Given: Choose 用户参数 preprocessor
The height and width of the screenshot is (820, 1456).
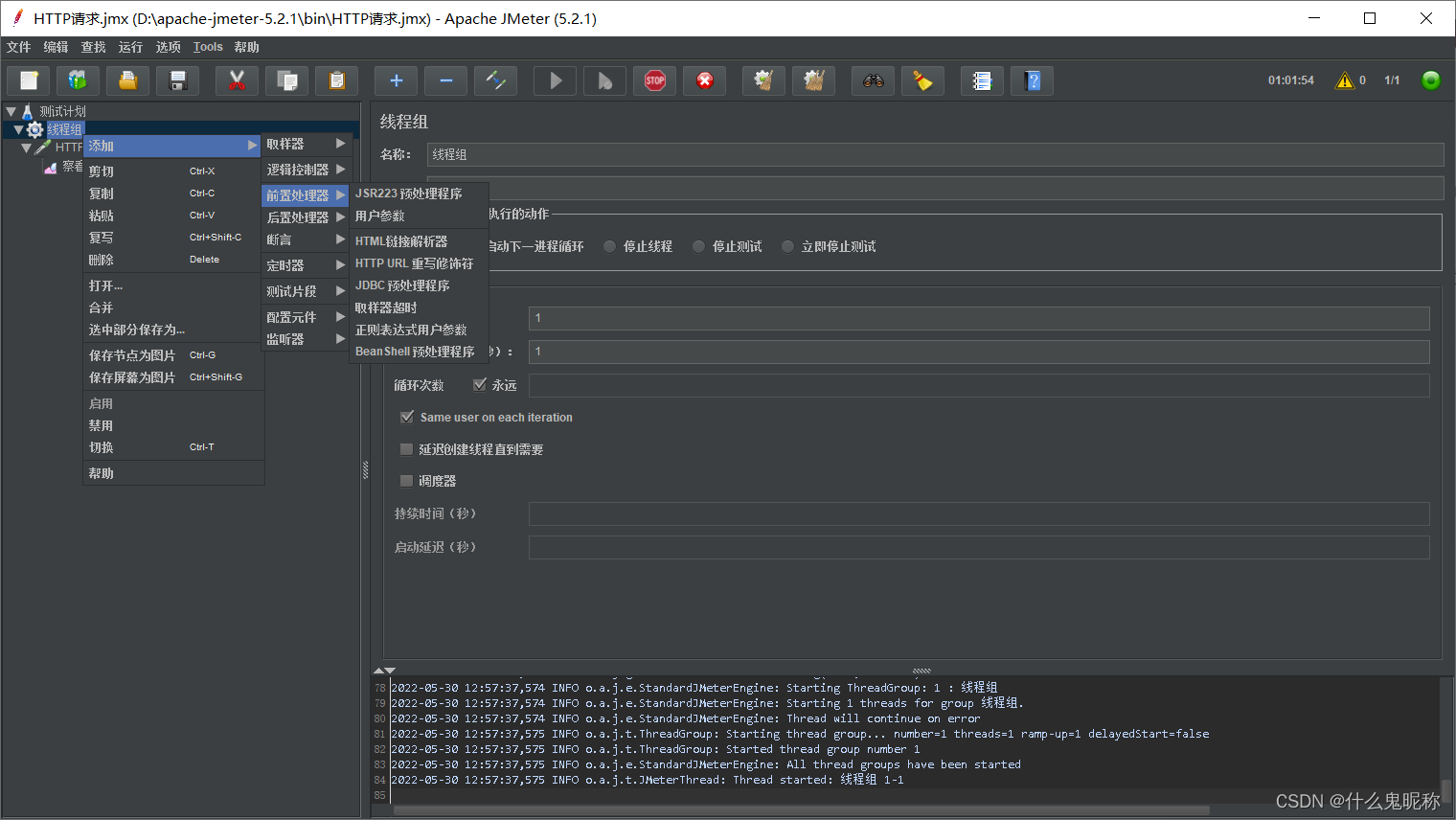Looking at the screenshot, I should coord(420,216).
